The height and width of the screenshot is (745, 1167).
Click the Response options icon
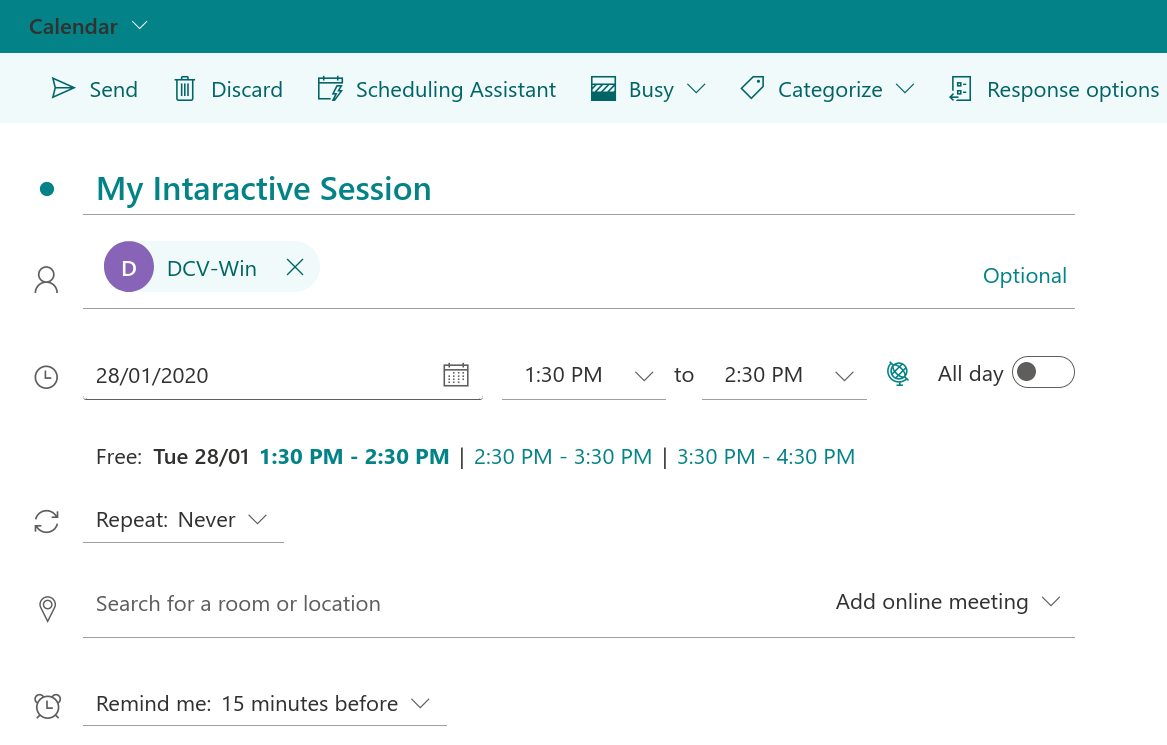tap(960, 89)
